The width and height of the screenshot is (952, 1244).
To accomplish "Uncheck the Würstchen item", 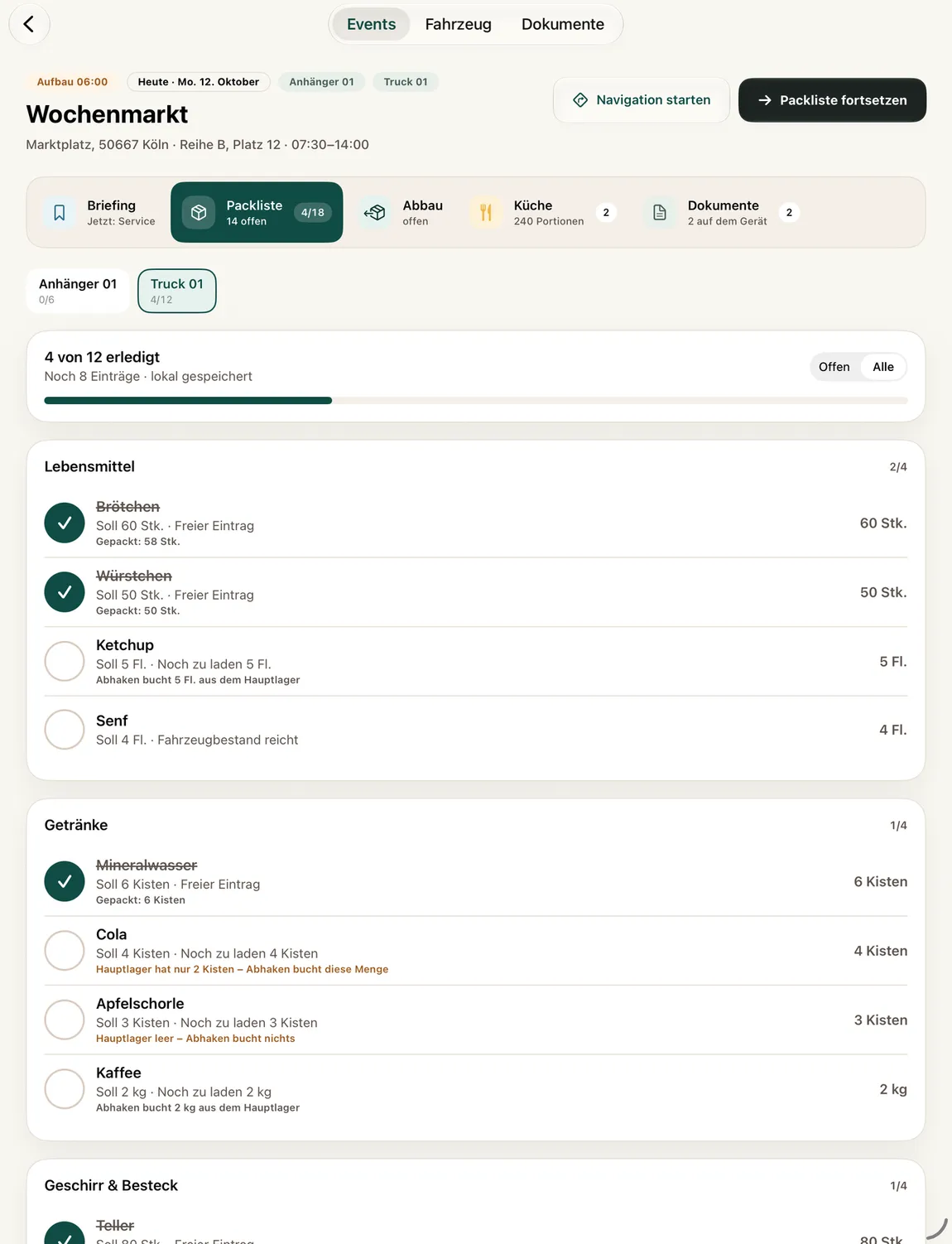I will (x=65, y=592).
